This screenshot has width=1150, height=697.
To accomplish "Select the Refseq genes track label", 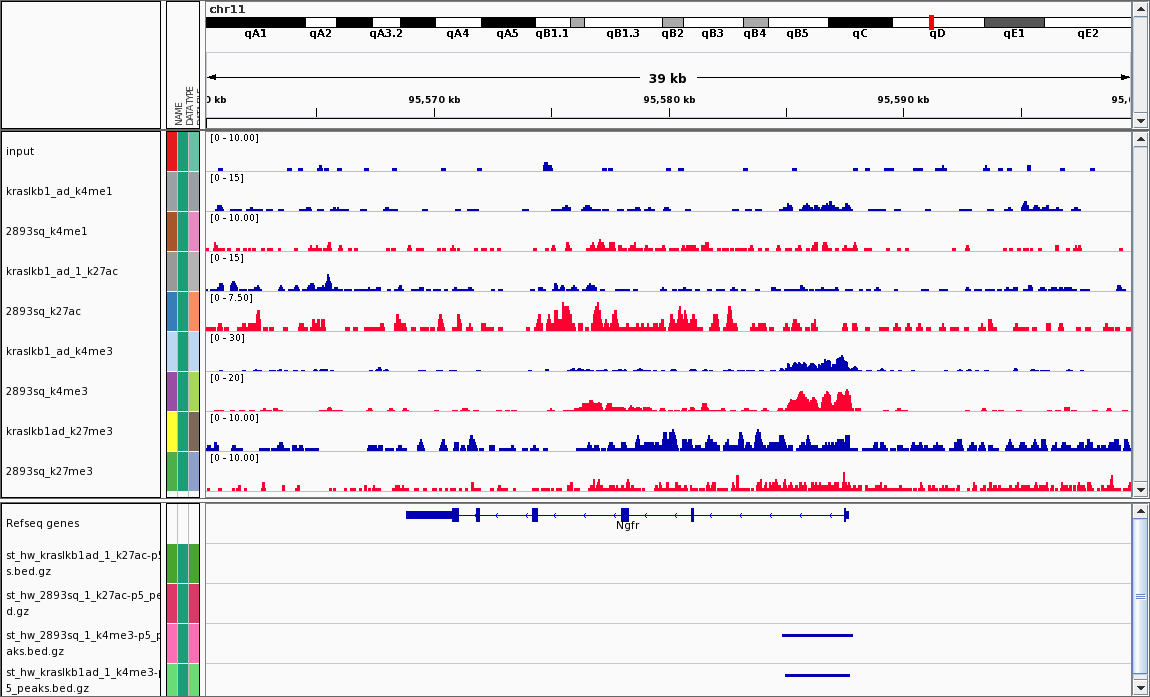I will [42, 523].
